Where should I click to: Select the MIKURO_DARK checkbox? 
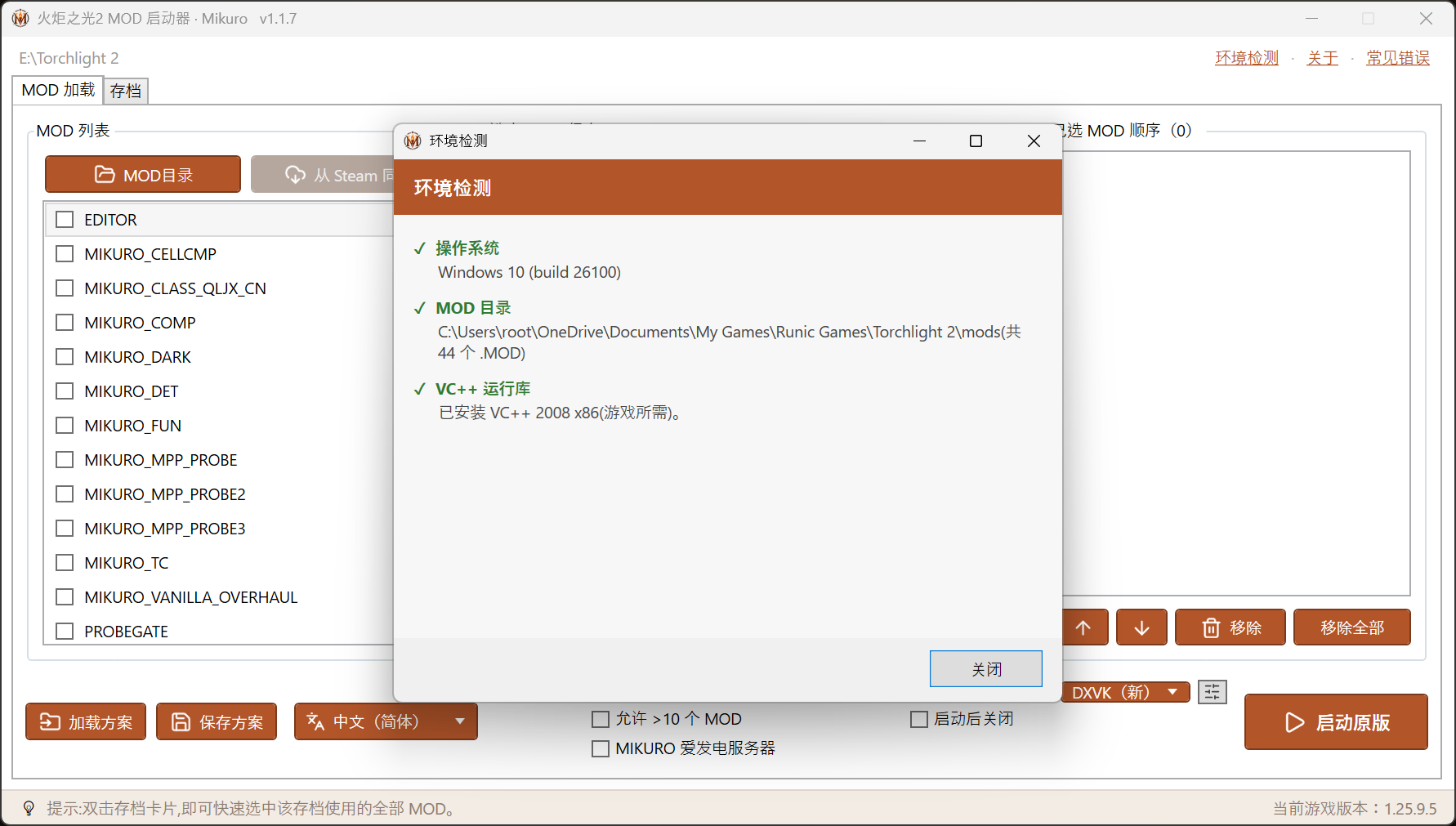point(65,357)
